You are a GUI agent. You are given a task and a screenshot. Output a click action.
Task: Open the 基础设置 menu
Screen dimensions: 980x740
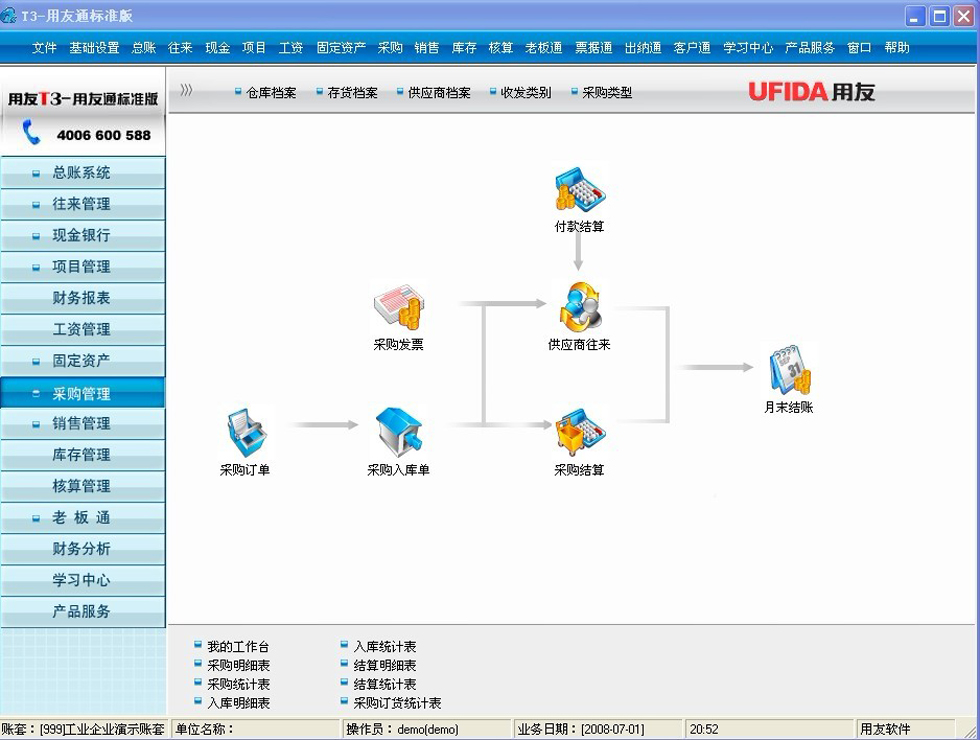(94, 47)
